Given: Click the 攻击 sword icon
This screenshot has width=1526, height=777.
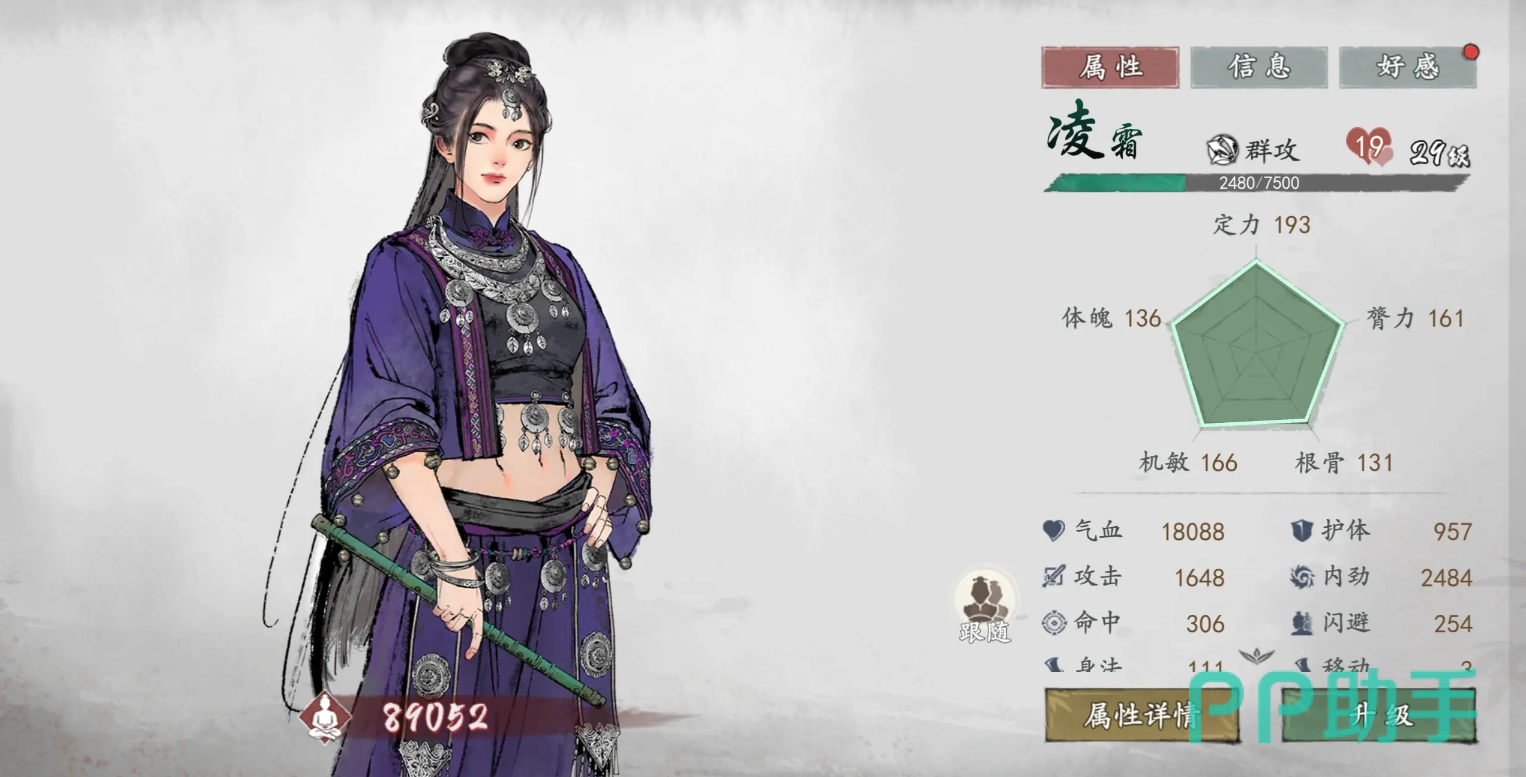Looking at the screenshot, I should point(1054,577).
